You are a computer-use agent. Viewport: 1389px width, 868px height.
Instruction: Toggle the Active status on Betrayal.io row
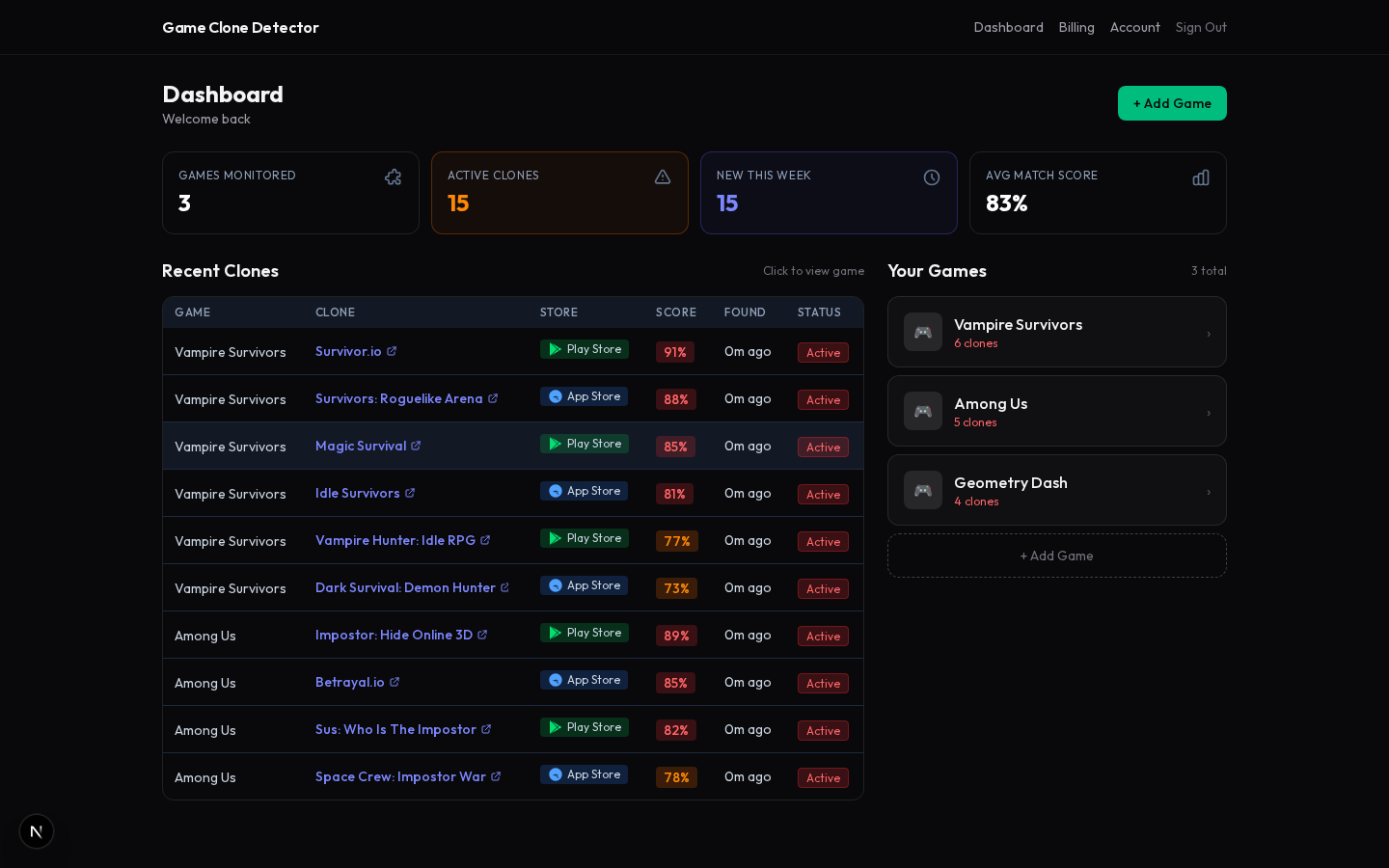click(x=823, y=683)
